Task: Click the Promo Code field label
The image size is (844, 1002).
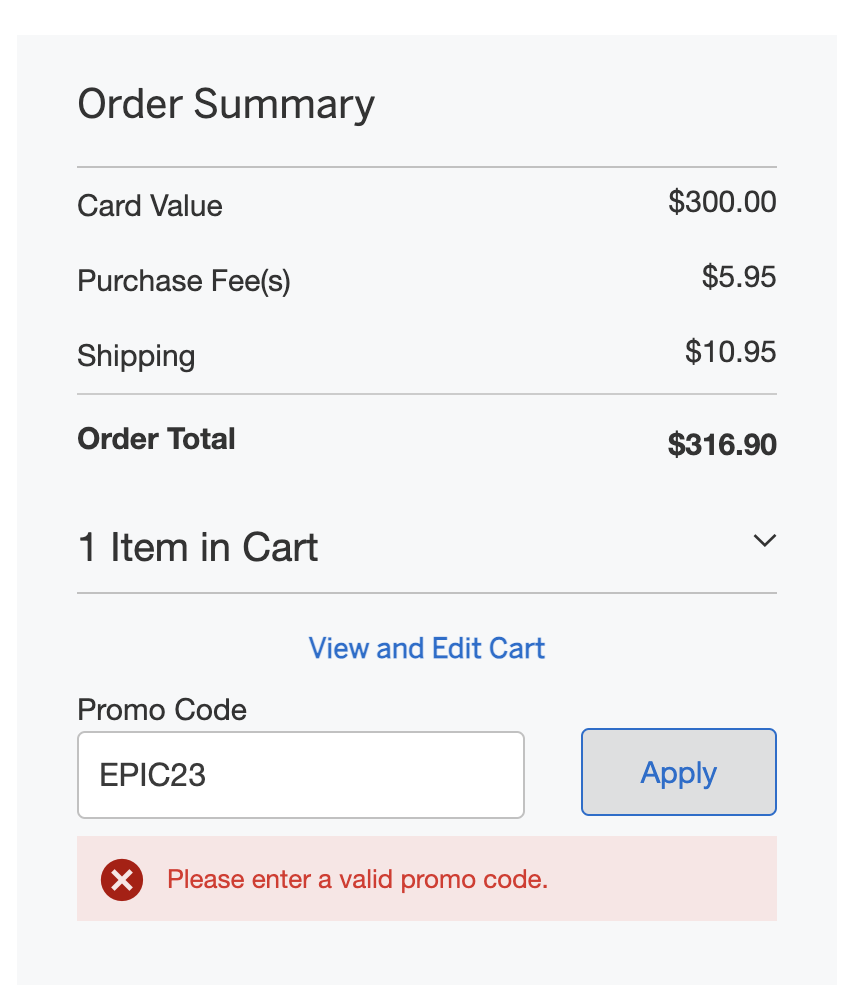Action: (162, 710)
